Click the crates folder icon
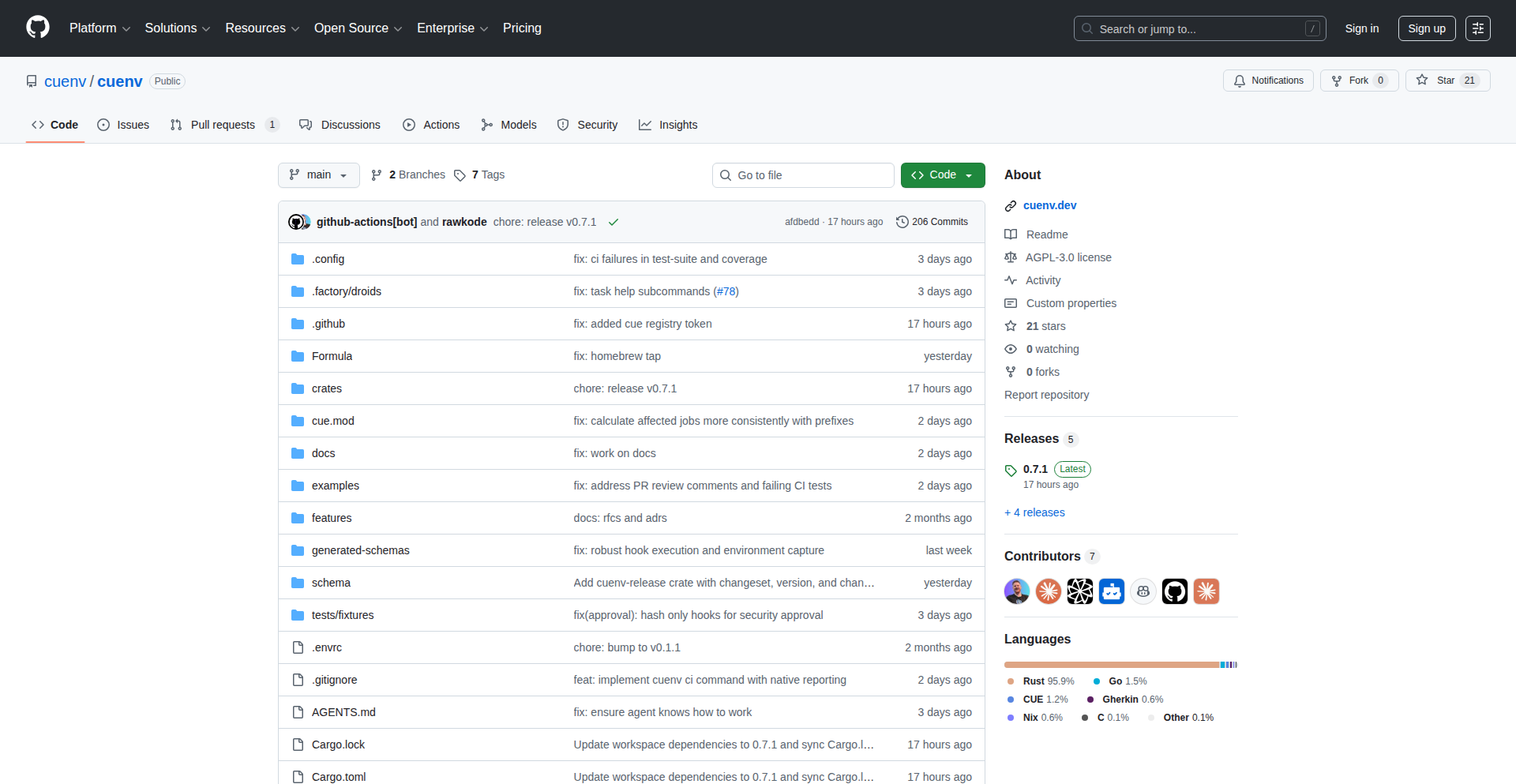Image resolution: width=1516 pixels, height=784 pixels. pyautogui.click(x=298, y=388)
